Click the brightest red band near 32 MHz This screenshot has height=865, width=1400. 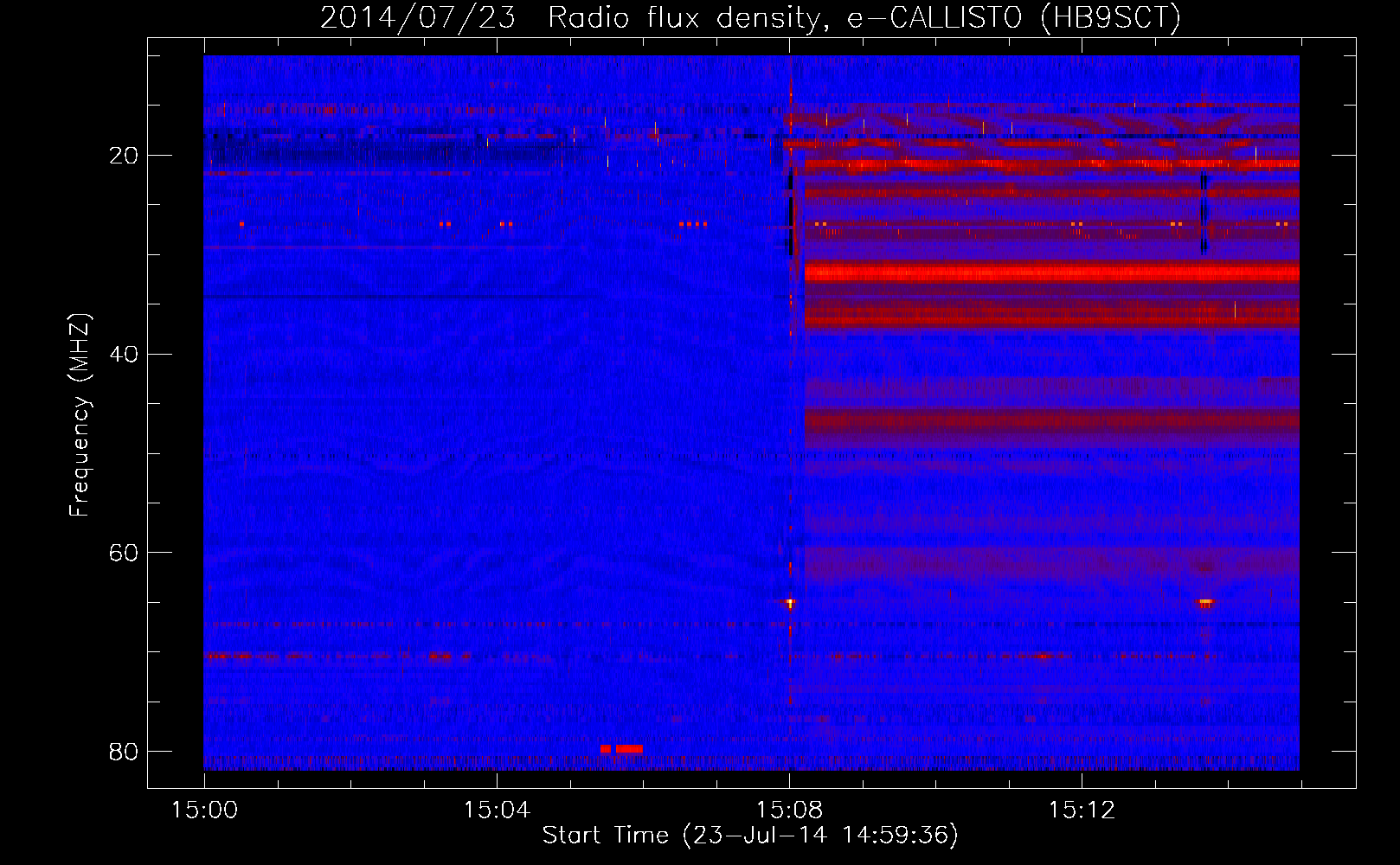1051,273
